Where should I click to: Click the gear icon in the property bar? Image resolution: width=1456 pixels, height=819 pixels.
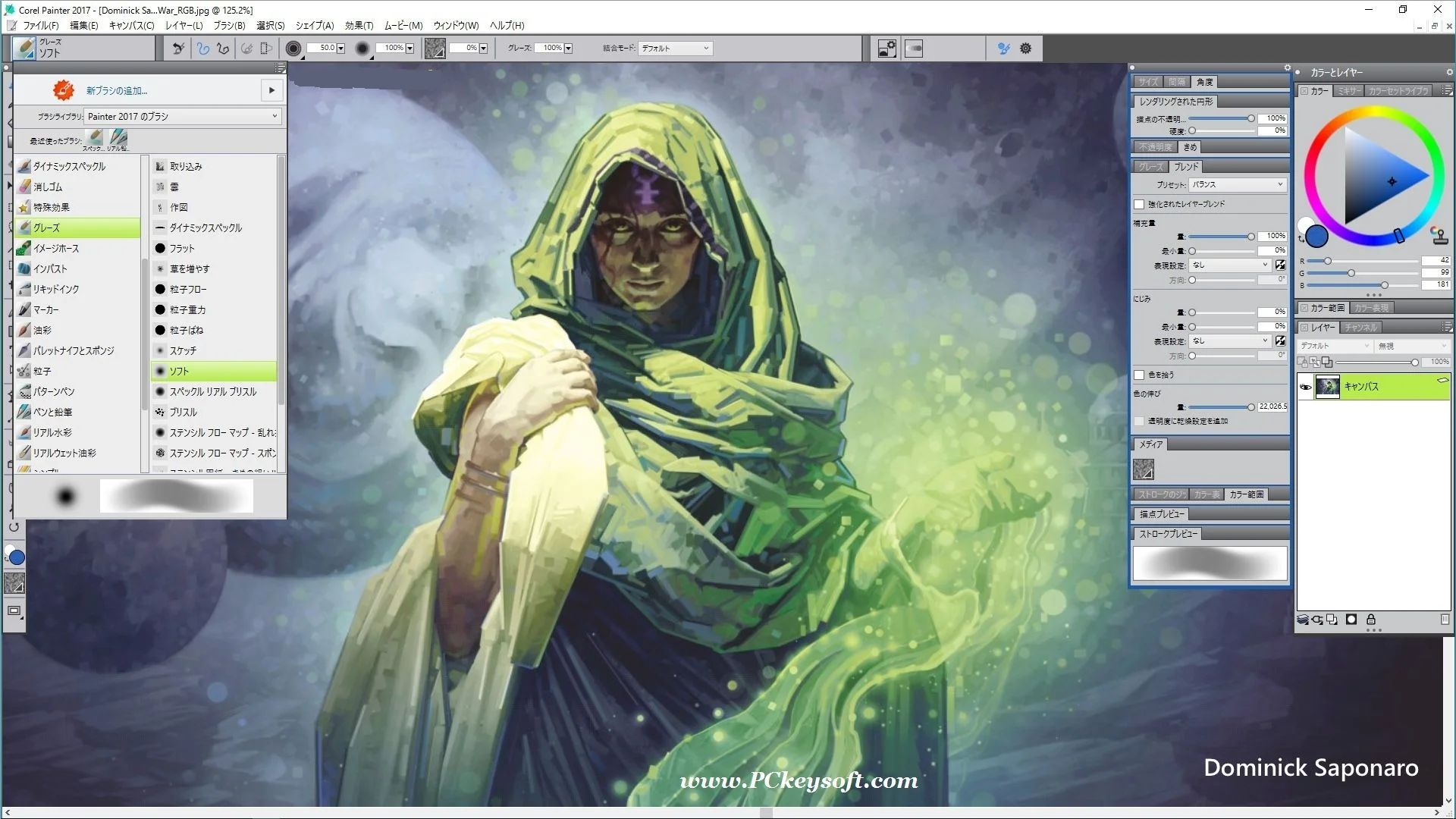1025,49
